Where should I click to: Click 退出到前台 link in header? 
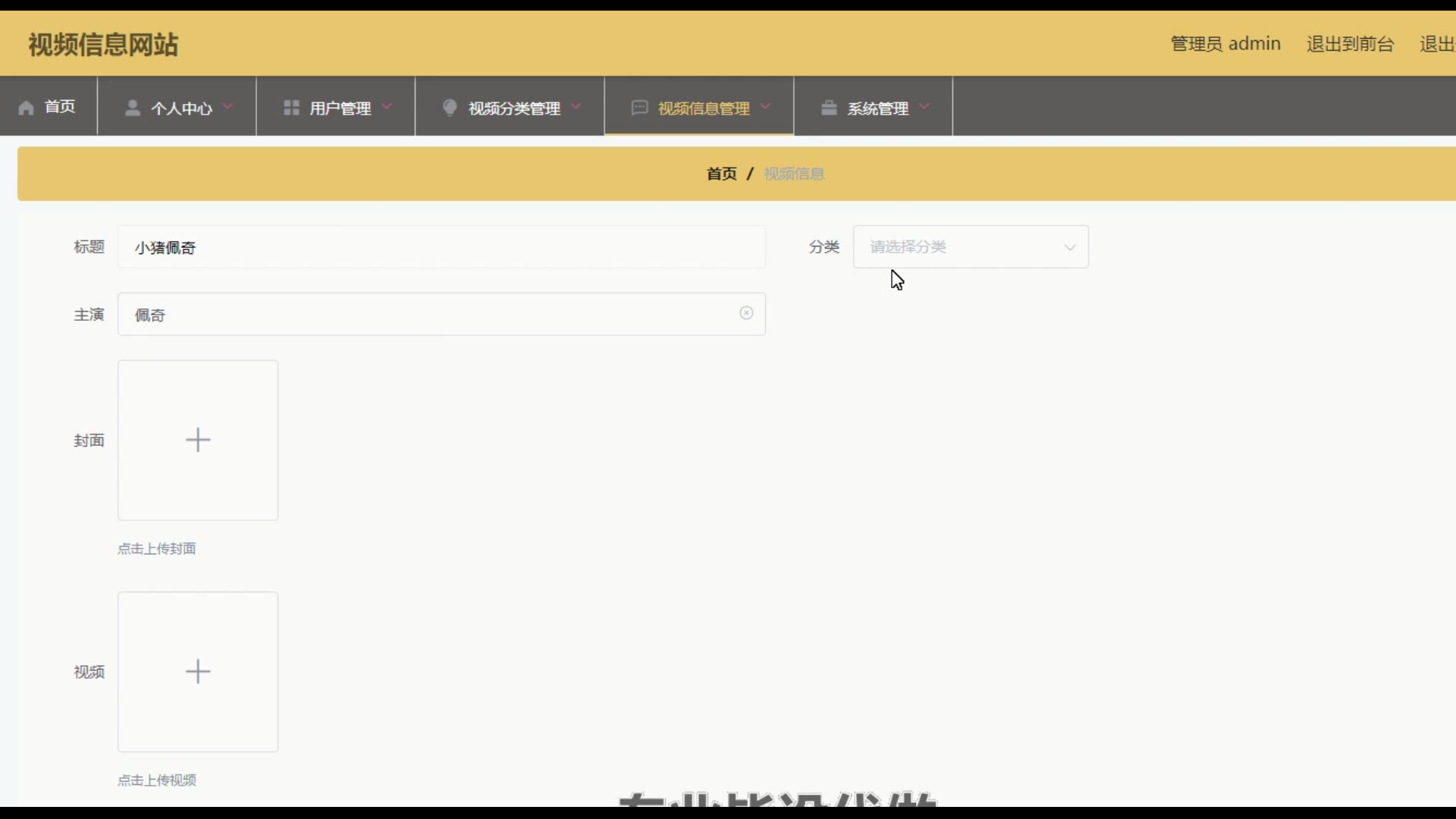coord(1350,44)
